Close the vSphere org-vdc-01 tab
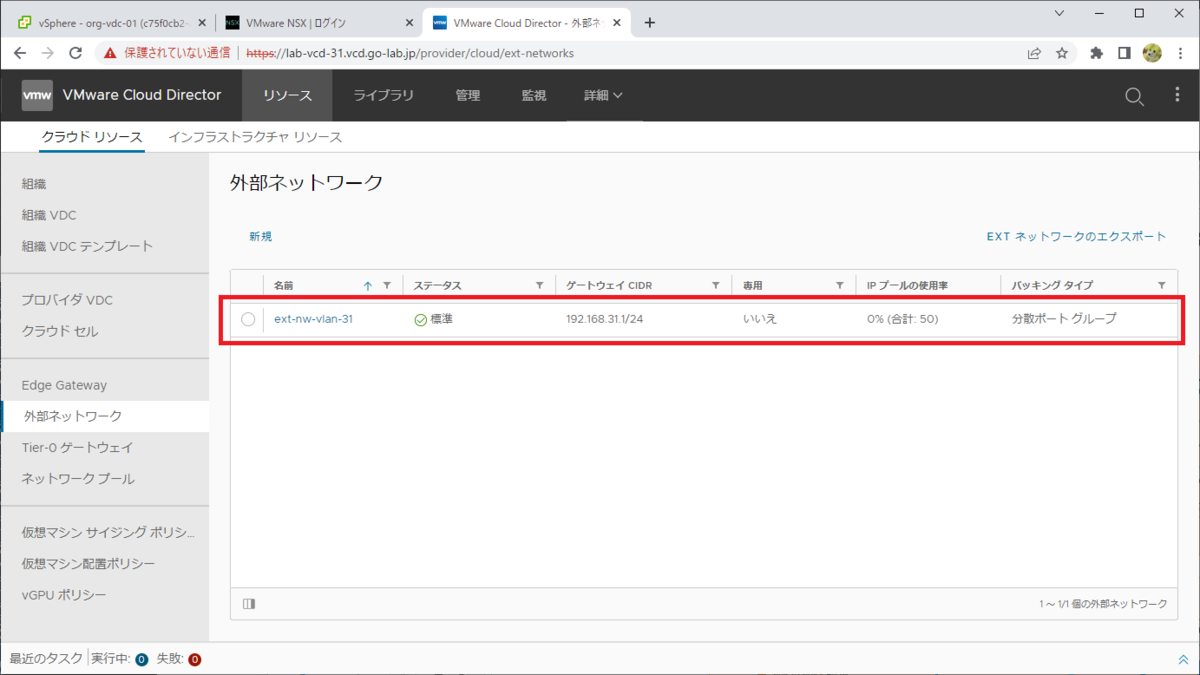 point(202,23)
